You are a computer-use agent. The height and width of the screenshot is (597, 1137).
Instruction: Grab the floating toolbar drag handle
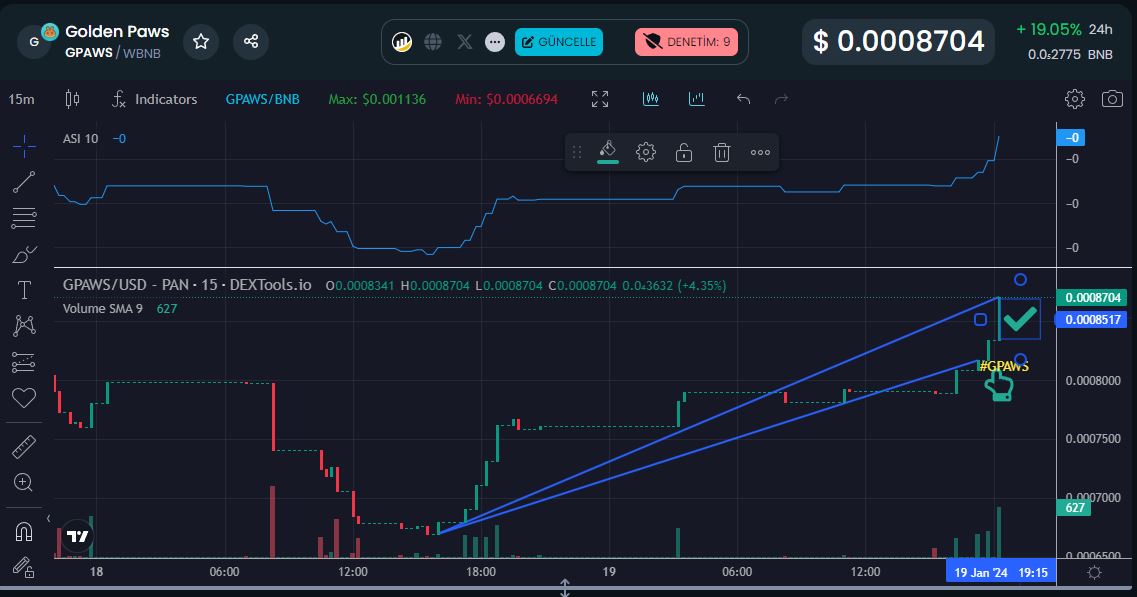point(577,152)
